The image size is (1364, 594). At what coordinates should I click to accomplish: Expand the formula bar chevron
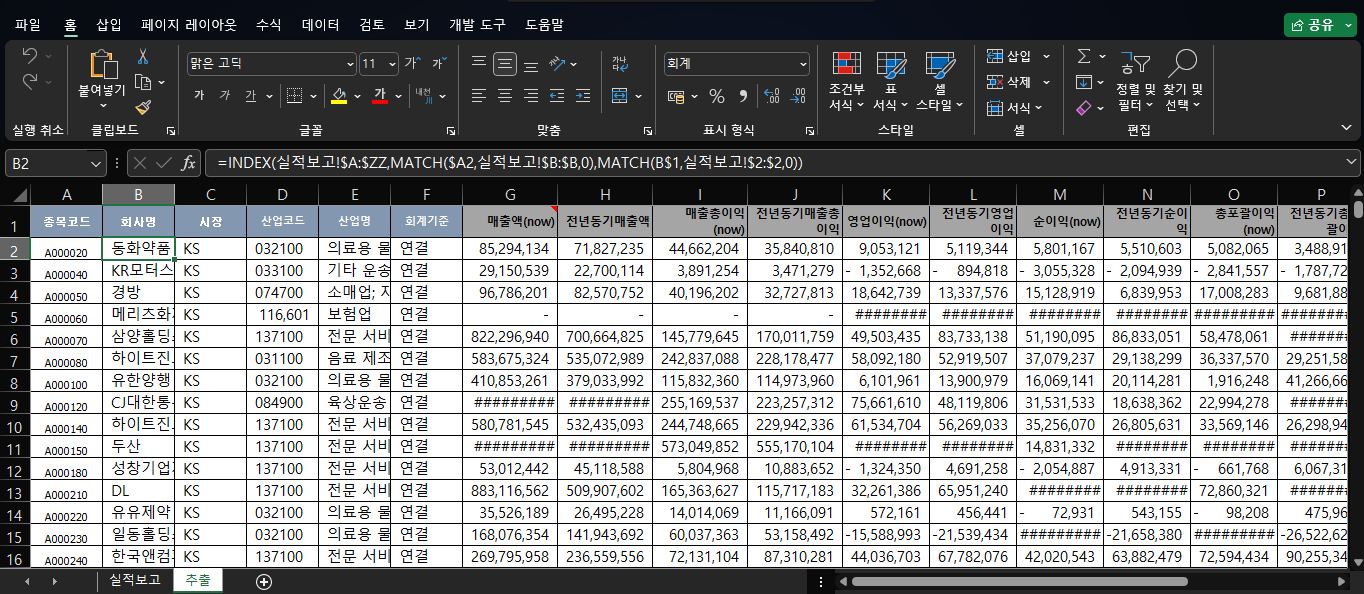pyautogui.click(x=1352, y=162)
